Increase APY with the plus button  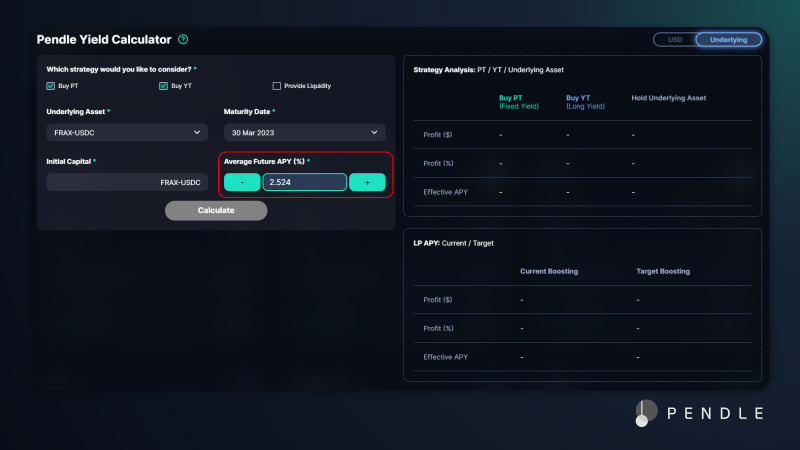367,182
